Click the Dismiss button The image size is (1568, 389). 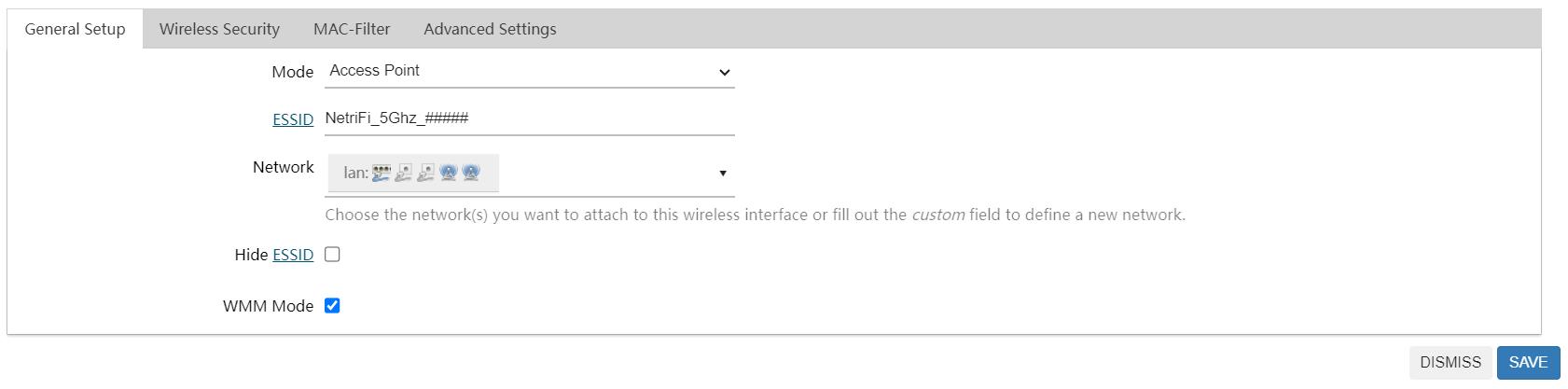tap(1450, 362)
